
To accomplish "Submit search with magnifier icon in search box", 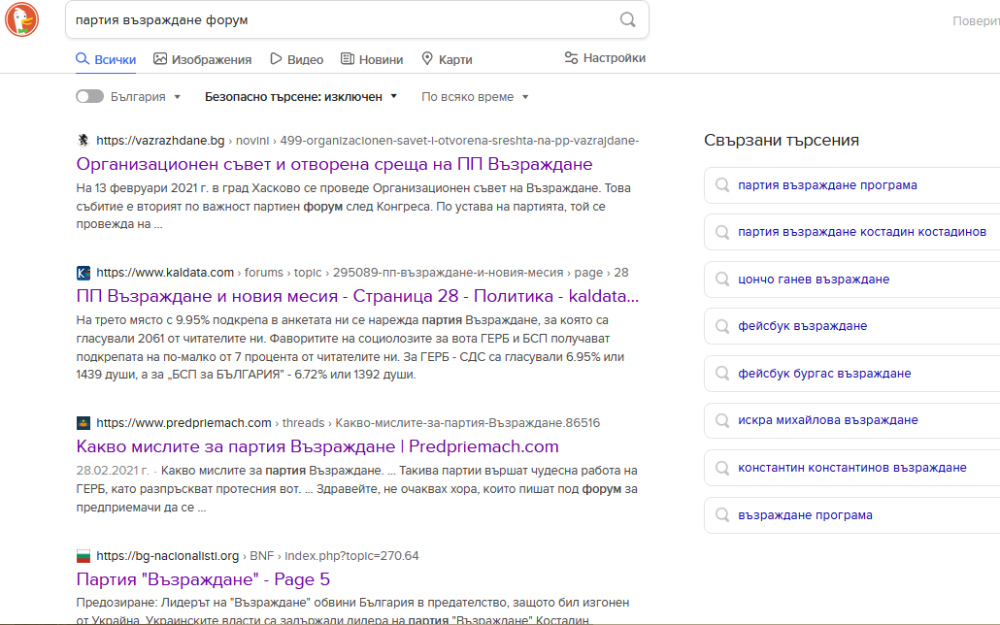I will click(x=628, y=20).
